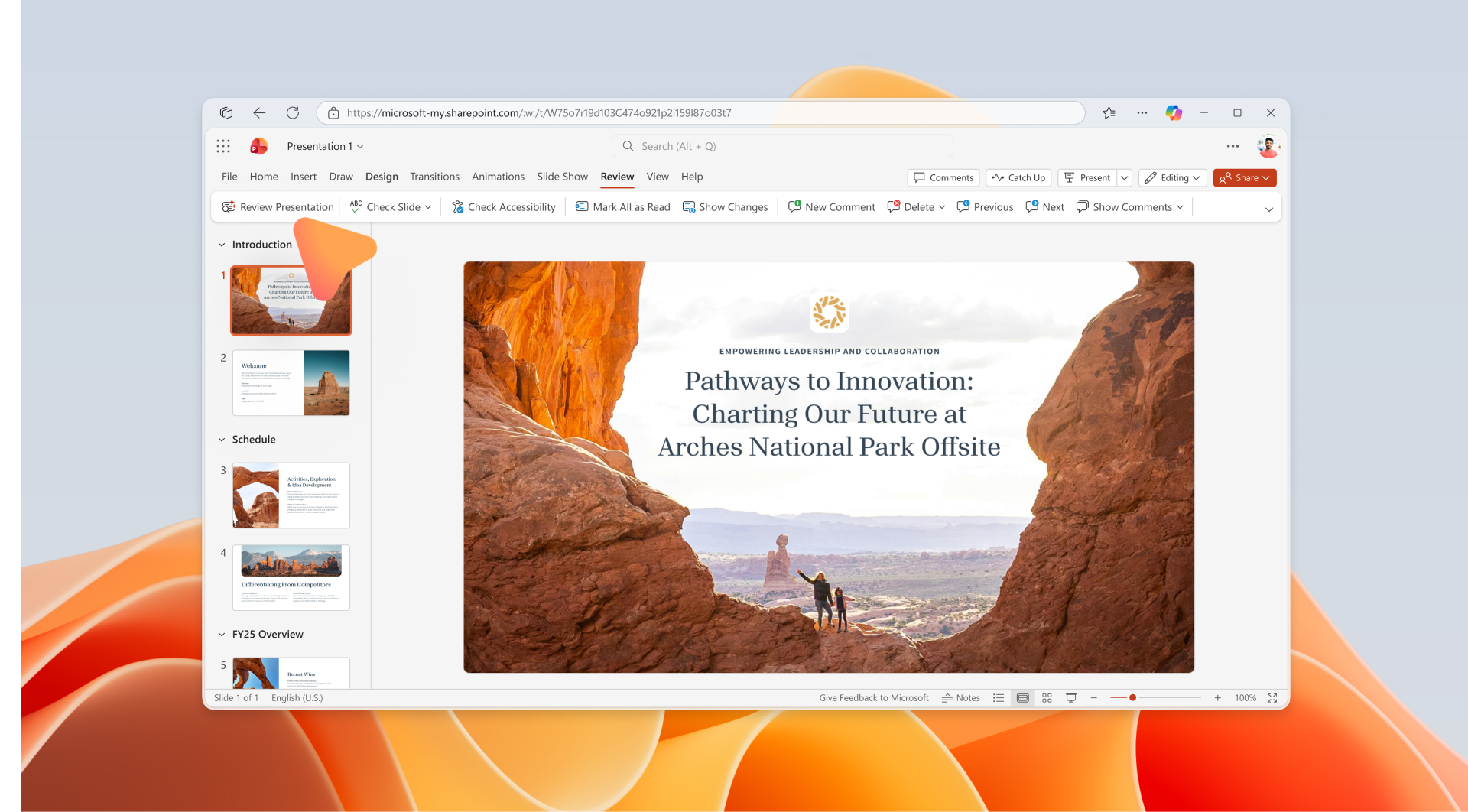Run Check Accessibility
This screenshot has width=1468, height=812.
(503, 207)
